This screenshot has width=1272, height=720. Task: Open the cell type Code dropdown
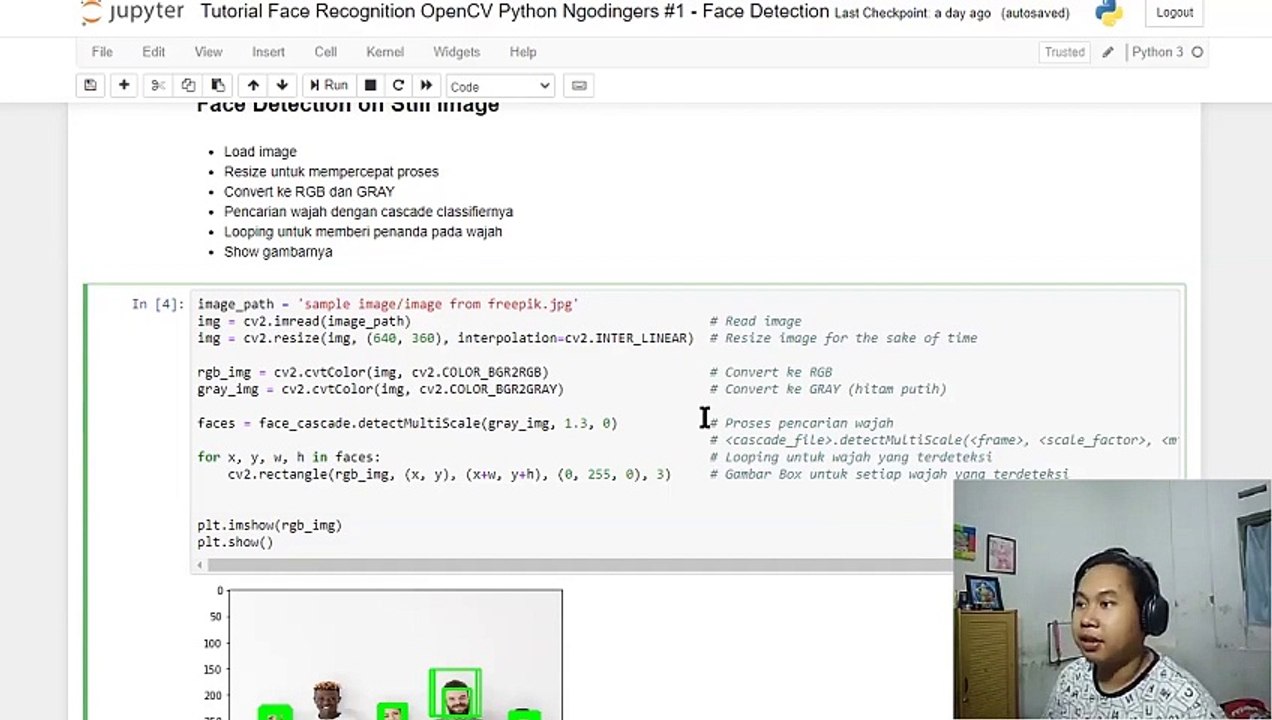pos(500,86)
